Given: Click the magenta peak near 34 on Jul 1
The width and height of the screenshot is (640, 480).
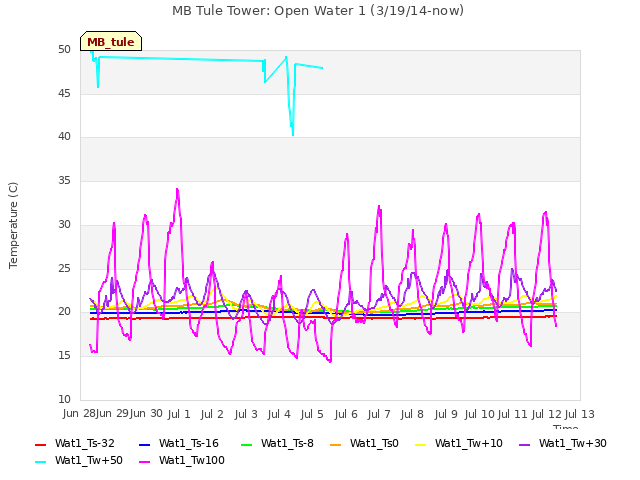Looking at the screenshot, I should [177, 189].
